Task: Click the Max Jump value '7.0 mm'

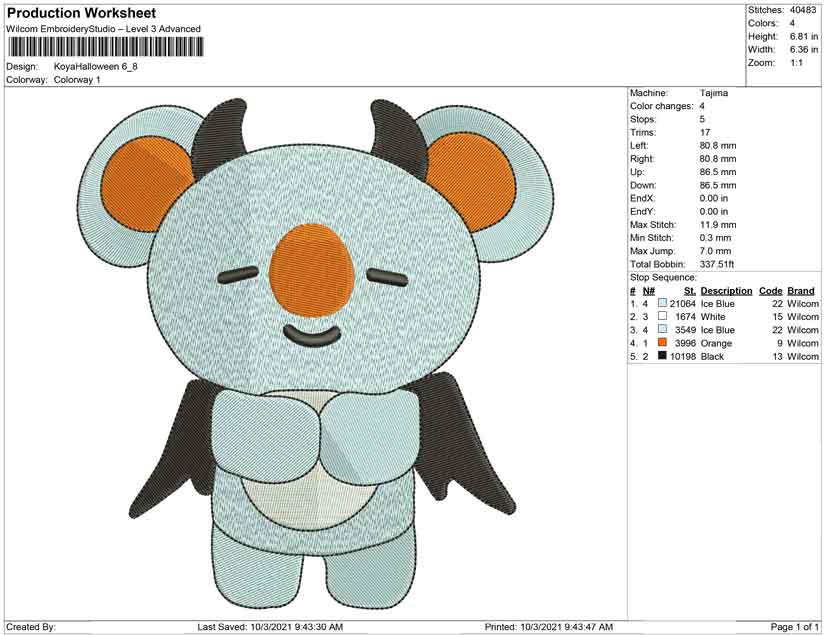Action: point(716,251)
